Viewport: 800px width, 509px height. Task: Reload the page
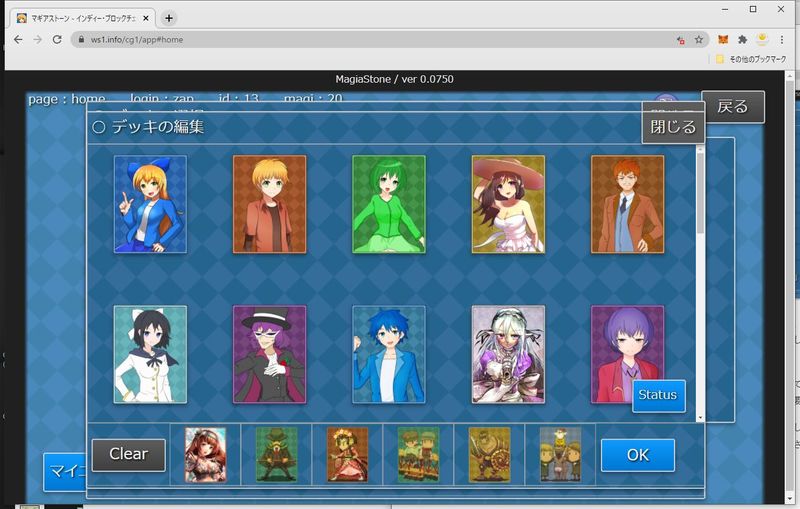(57, 39)
